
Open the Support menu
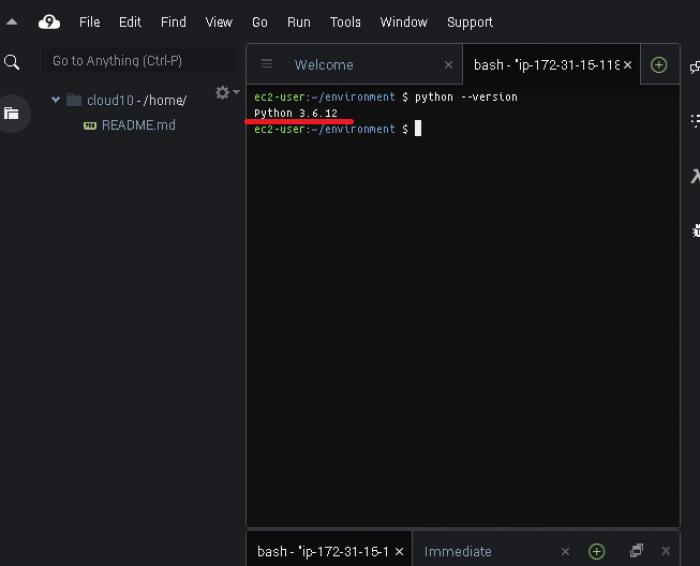[x=469, y=22]
